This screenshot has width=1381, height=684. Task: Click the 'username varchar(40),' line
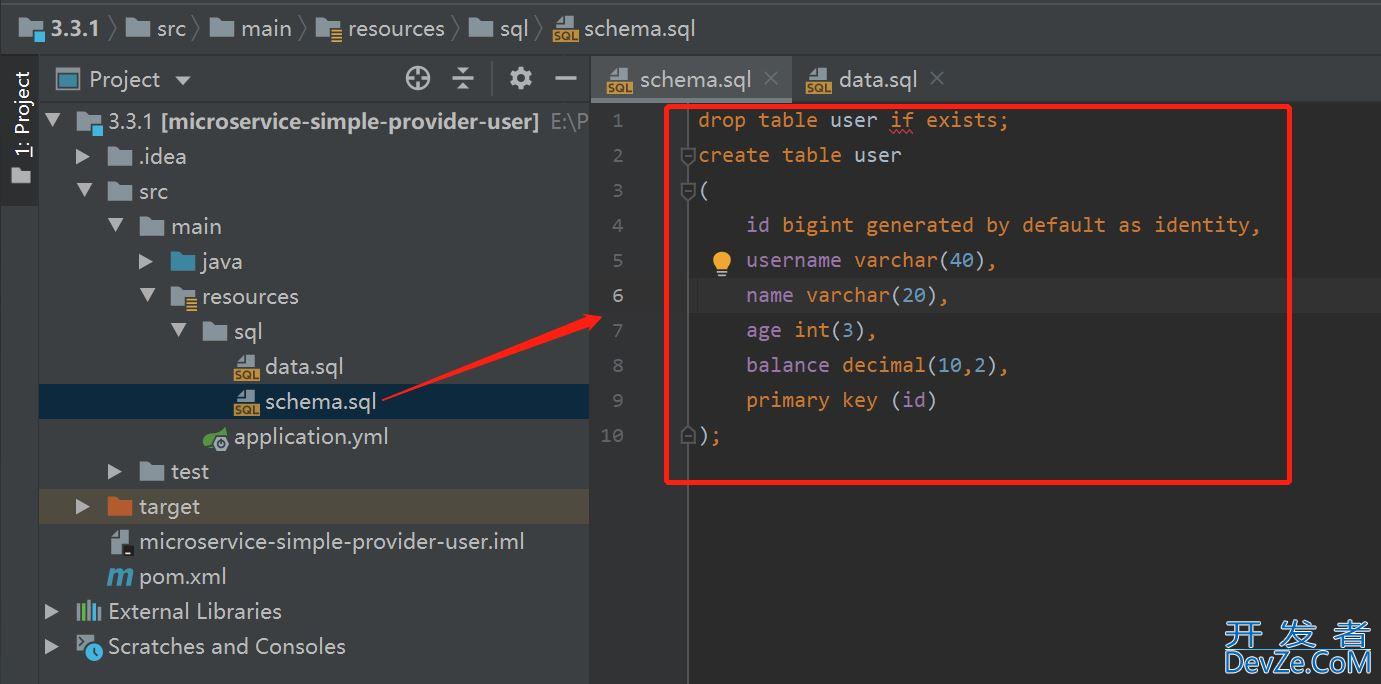pos(872,261)
